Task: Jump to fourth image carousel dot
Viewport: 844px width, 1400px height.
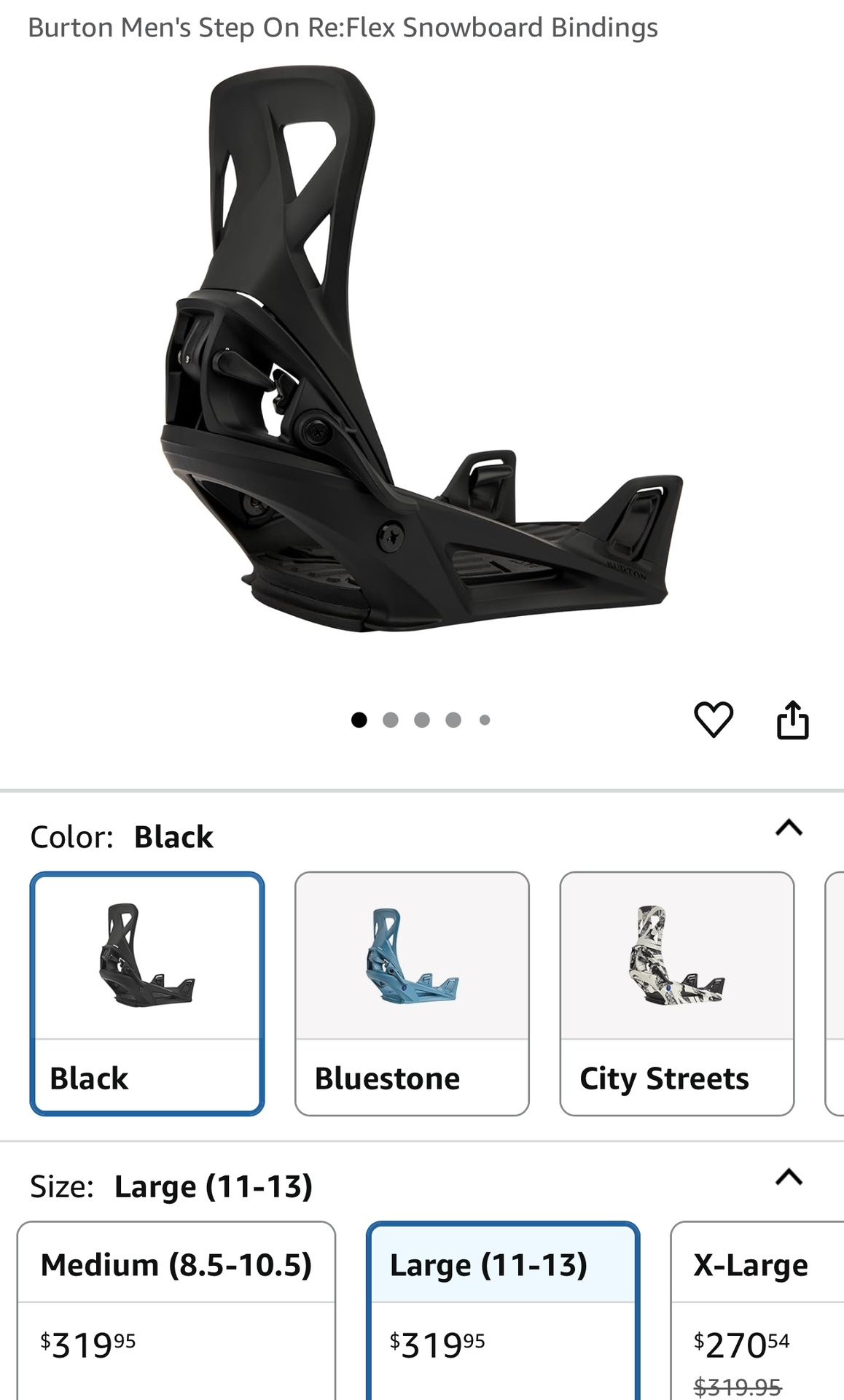Action: tap(453, 720)
